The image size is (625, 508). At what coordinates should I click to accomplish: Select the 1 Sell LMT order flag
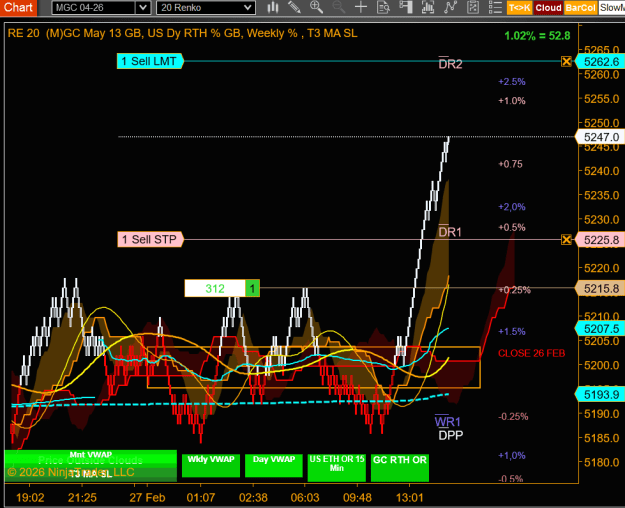point(150,61)
